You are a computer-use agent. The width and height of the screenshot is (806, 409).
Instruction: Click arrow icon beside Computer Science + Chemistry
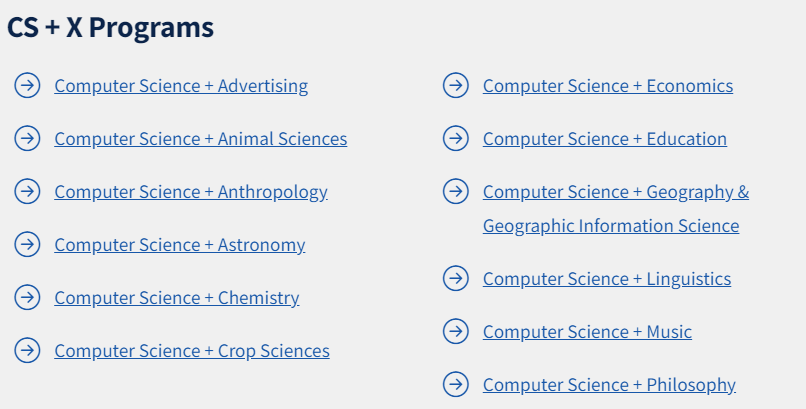(27, 298)
